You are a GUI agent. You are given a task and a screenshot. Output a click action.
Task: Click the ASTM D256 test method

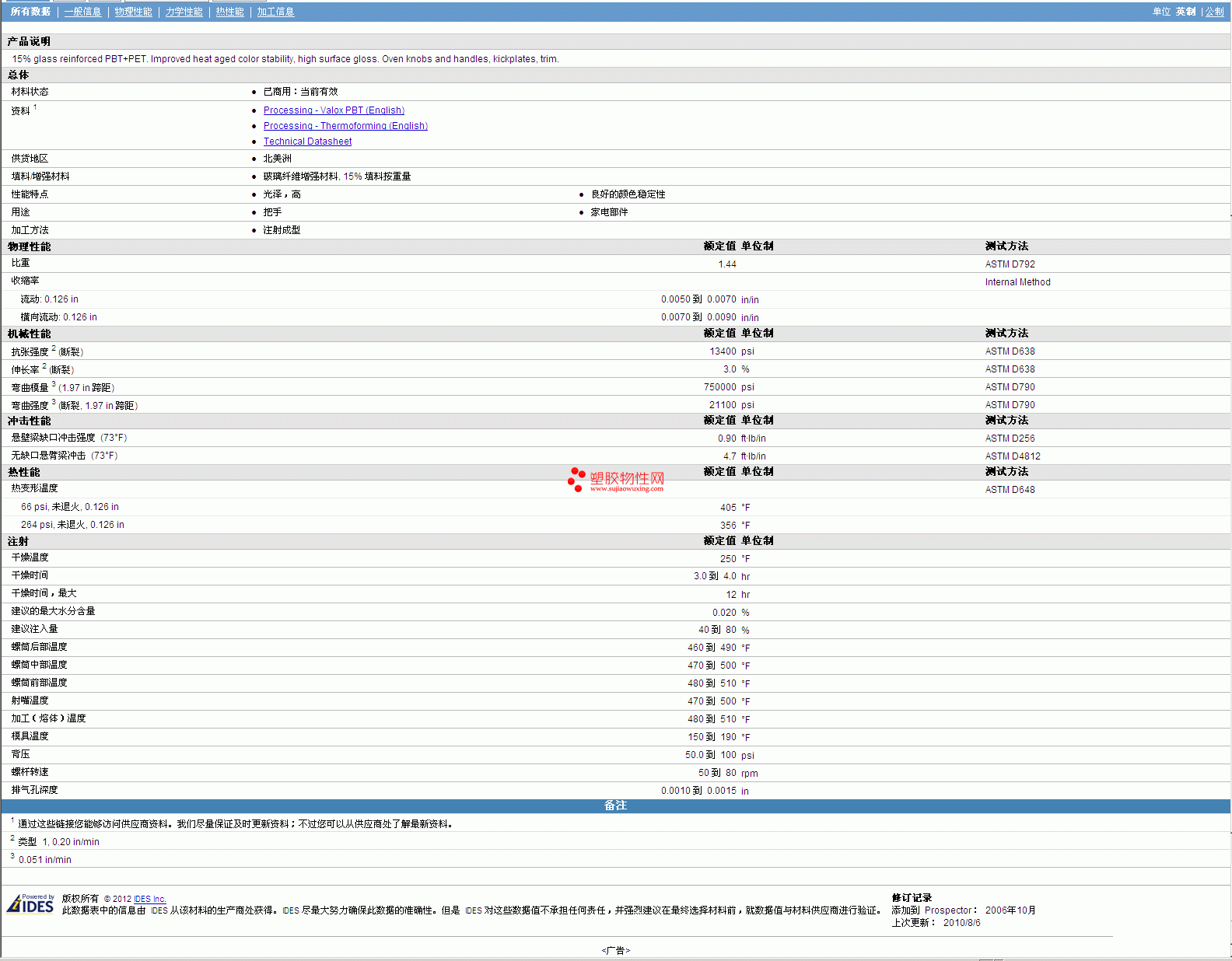point(1010,439)
